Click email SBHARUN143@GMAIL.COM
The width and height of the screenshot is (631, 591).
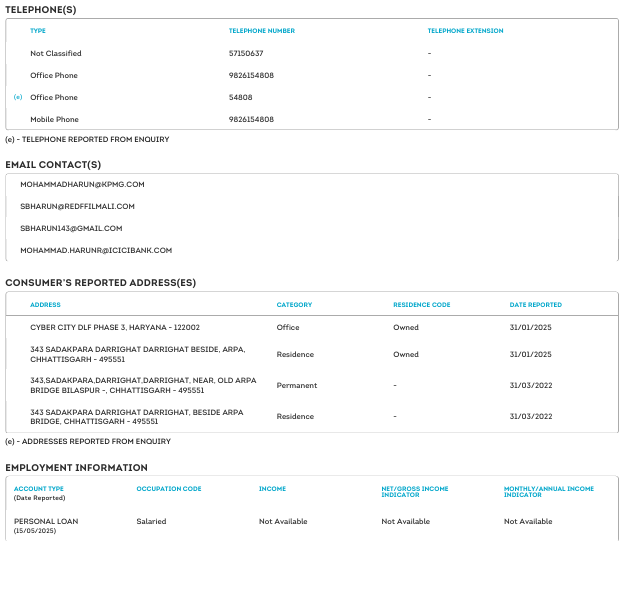(x=71, y=229)
